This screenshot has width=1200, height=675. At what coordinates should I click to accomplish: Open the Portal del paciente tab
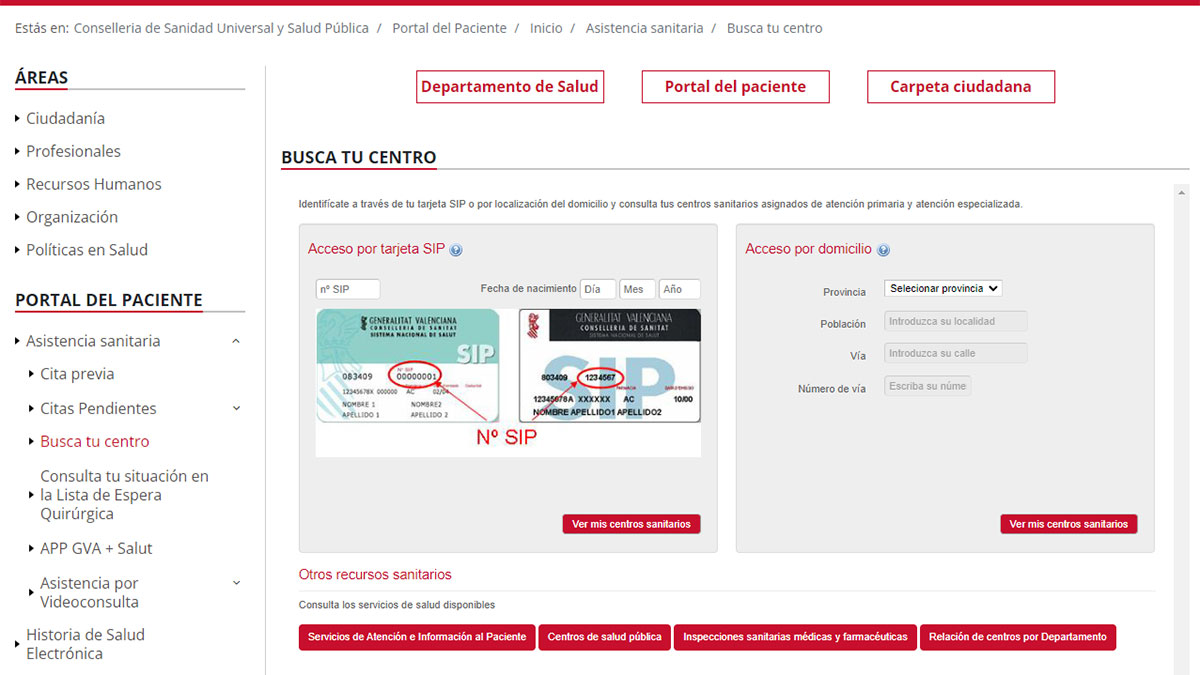(735, 87)
